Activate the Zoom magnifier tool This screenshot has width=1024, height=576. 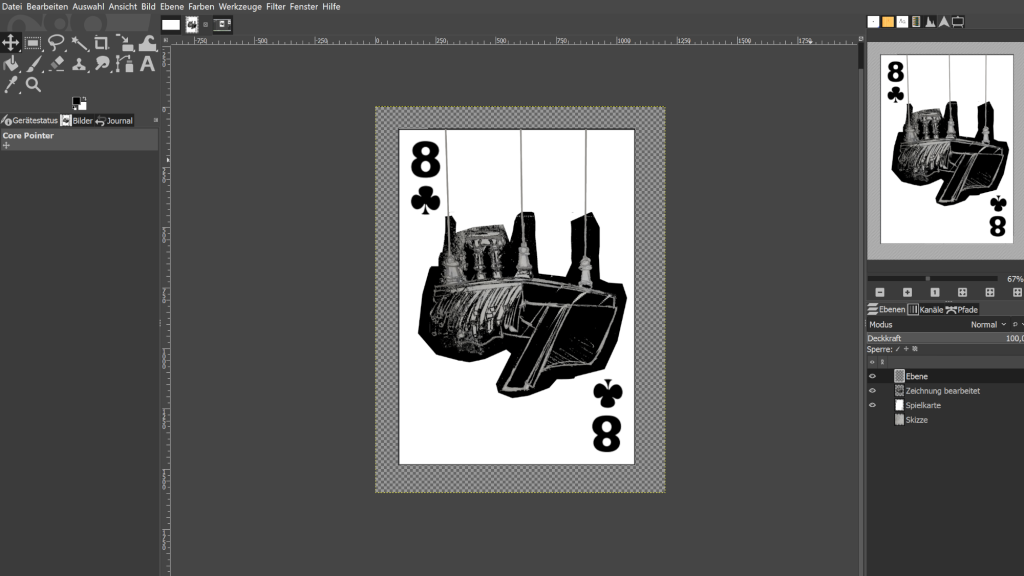(x=33, y=85)
